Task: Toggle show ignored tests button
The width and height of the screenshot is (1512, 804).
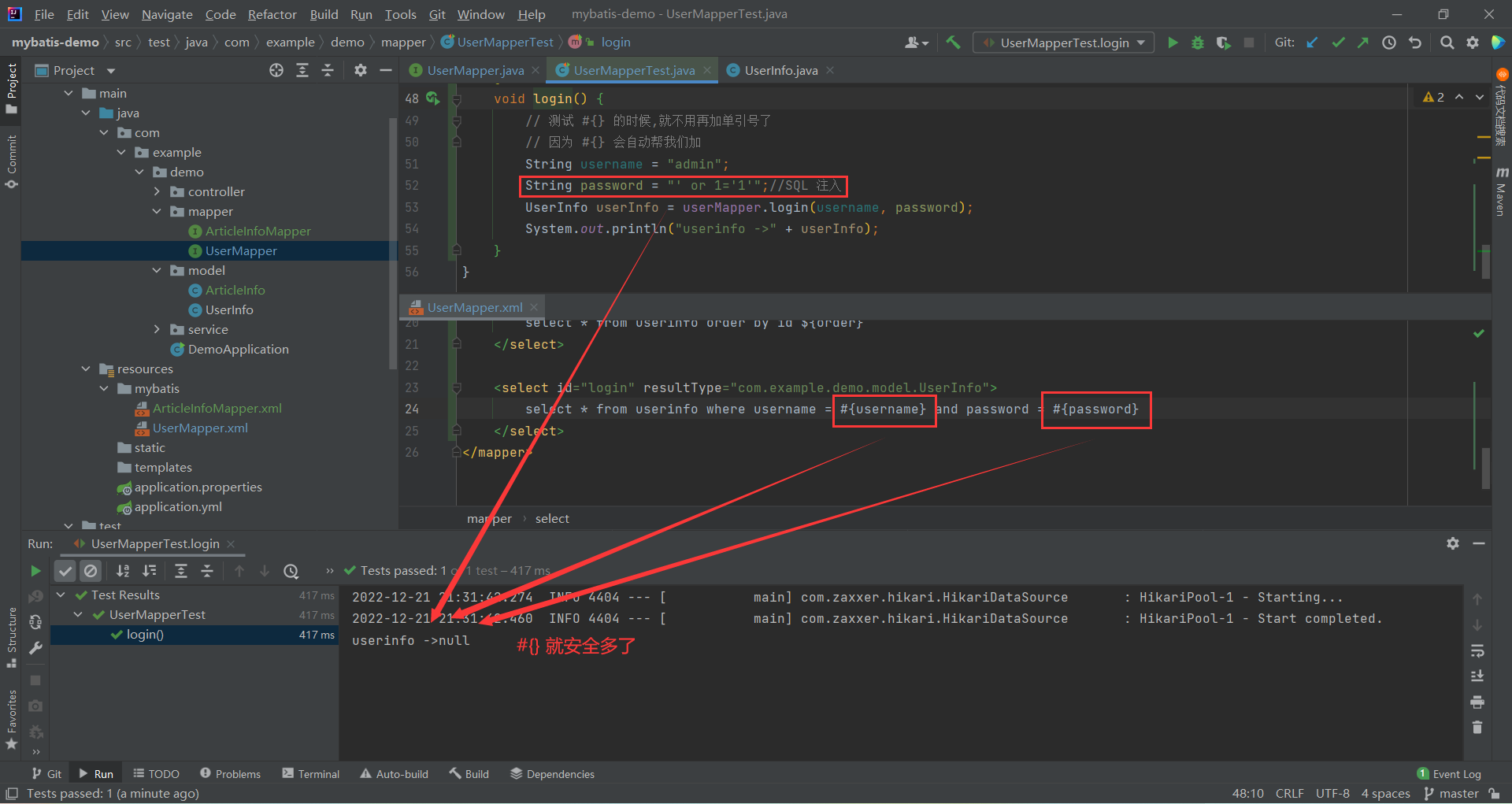Action: pyautogui.click(x=91, y=571)
